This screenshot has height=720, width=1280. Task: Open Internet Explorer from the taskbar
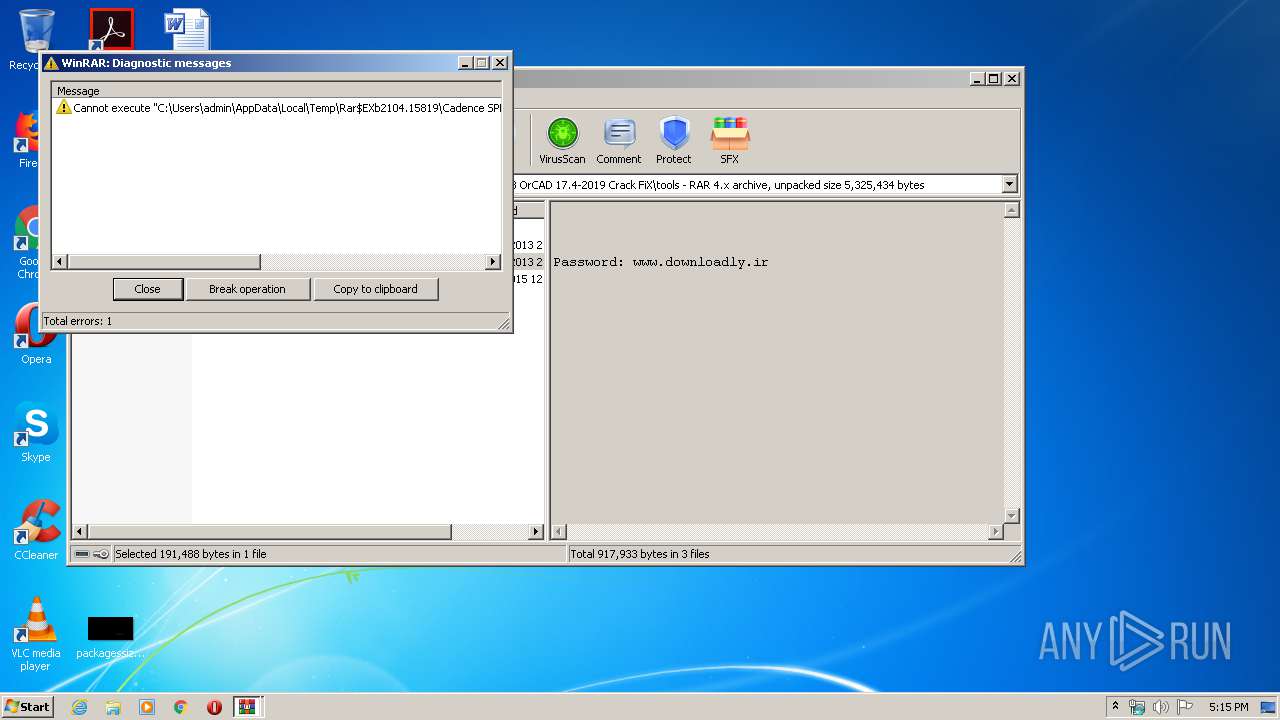coord(79,707)
